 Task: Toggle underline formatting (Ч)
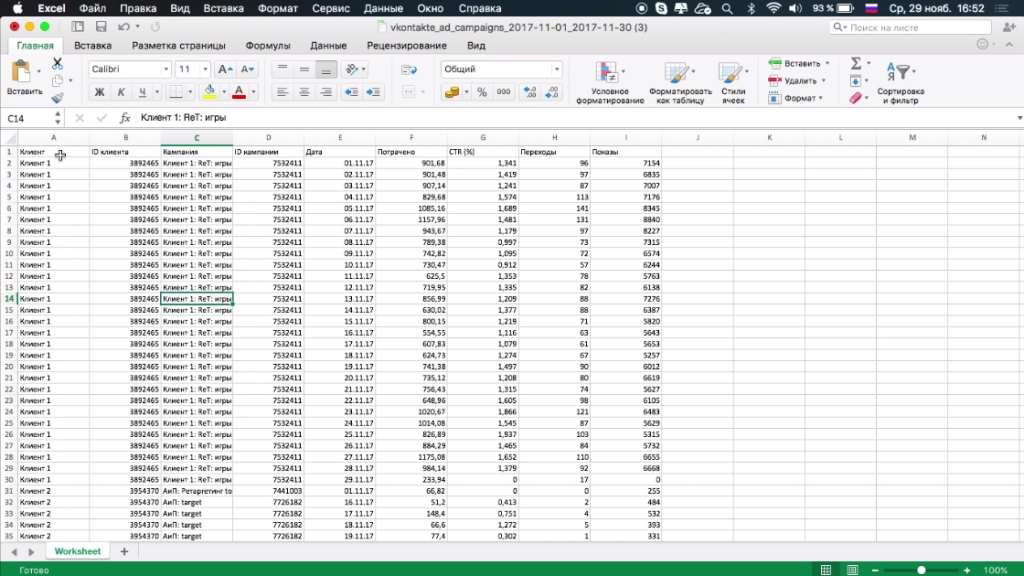(x=142, y=92)
